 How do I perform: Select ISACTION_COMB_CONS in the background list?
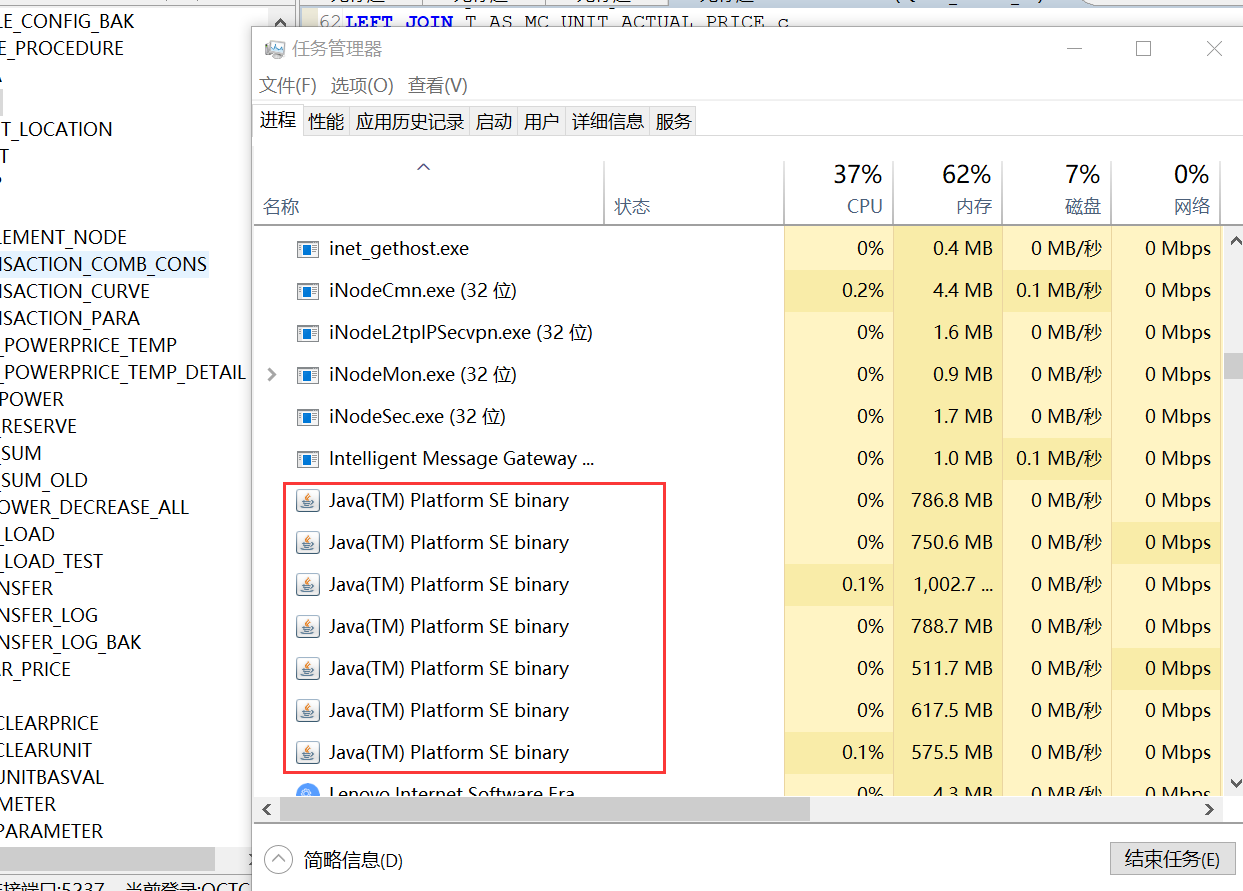[104, 264]
